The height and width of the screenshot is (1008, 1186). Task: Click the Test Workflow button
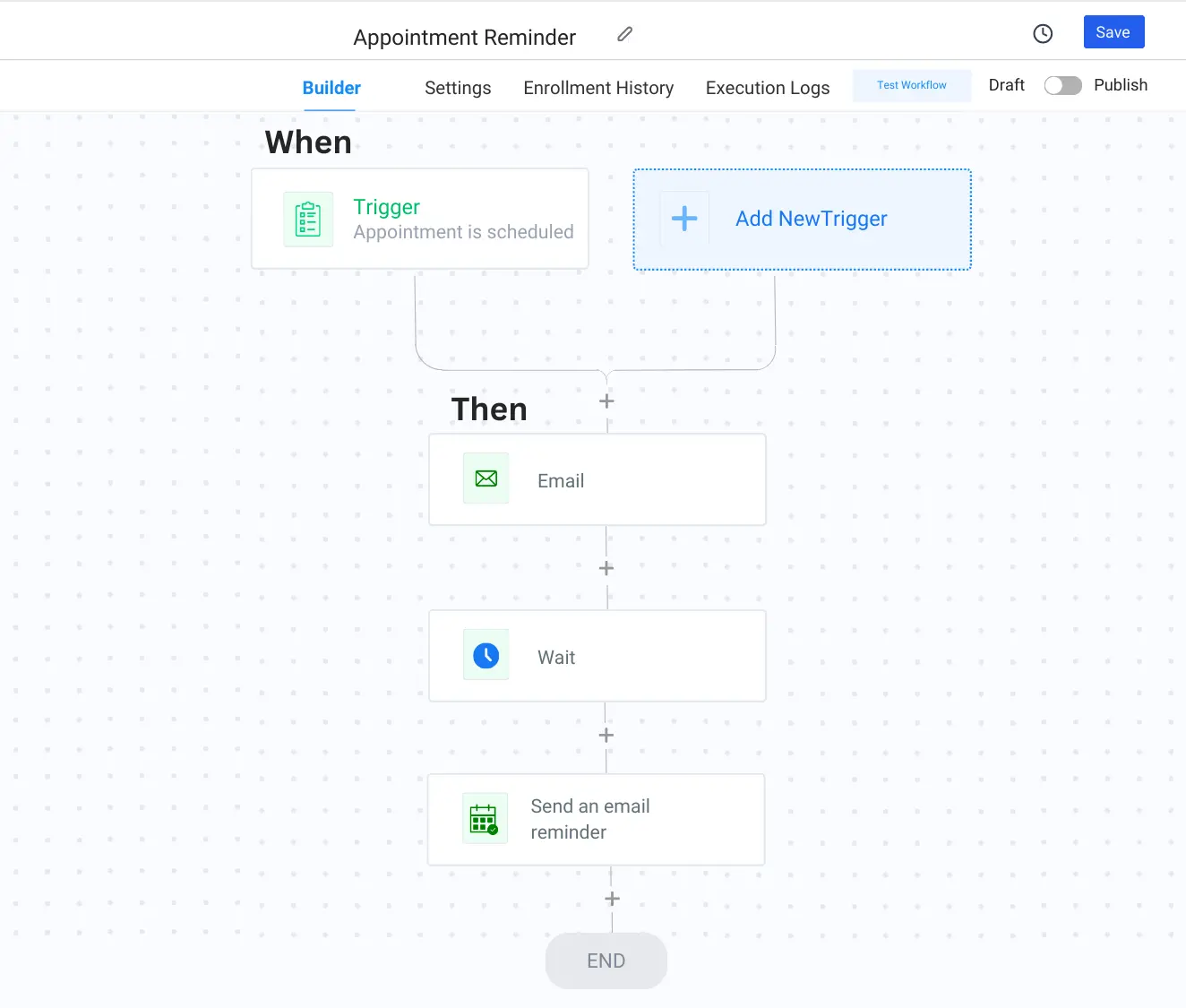(x=911, y=85)
